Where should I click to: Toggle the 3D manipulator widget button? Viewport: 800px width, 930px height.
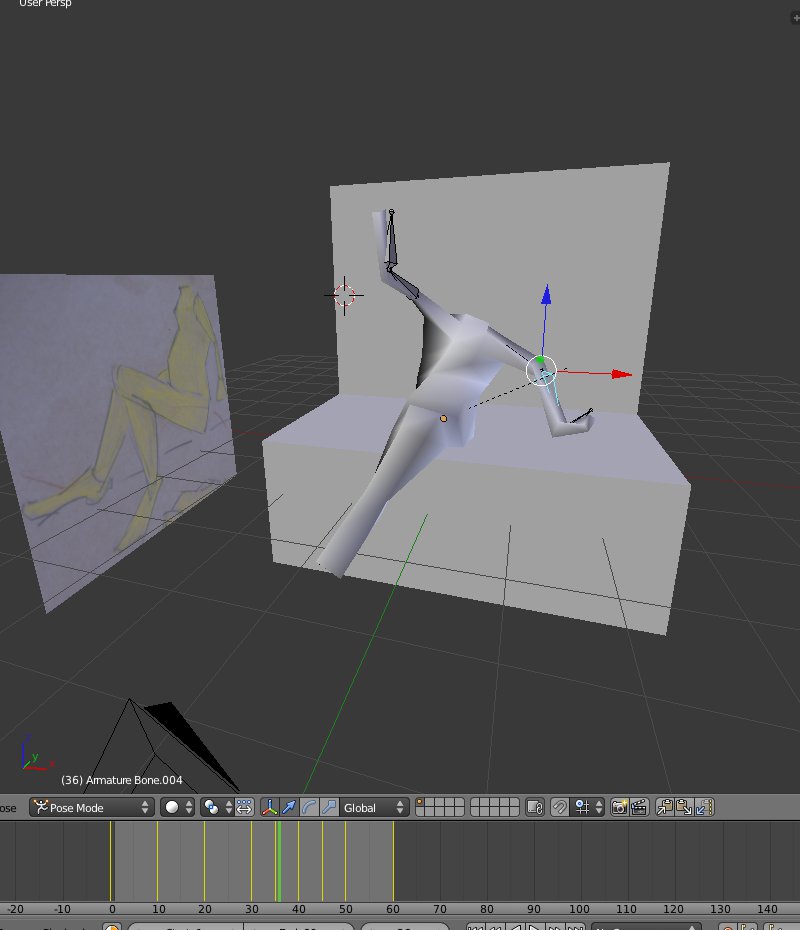click(270, 807)
